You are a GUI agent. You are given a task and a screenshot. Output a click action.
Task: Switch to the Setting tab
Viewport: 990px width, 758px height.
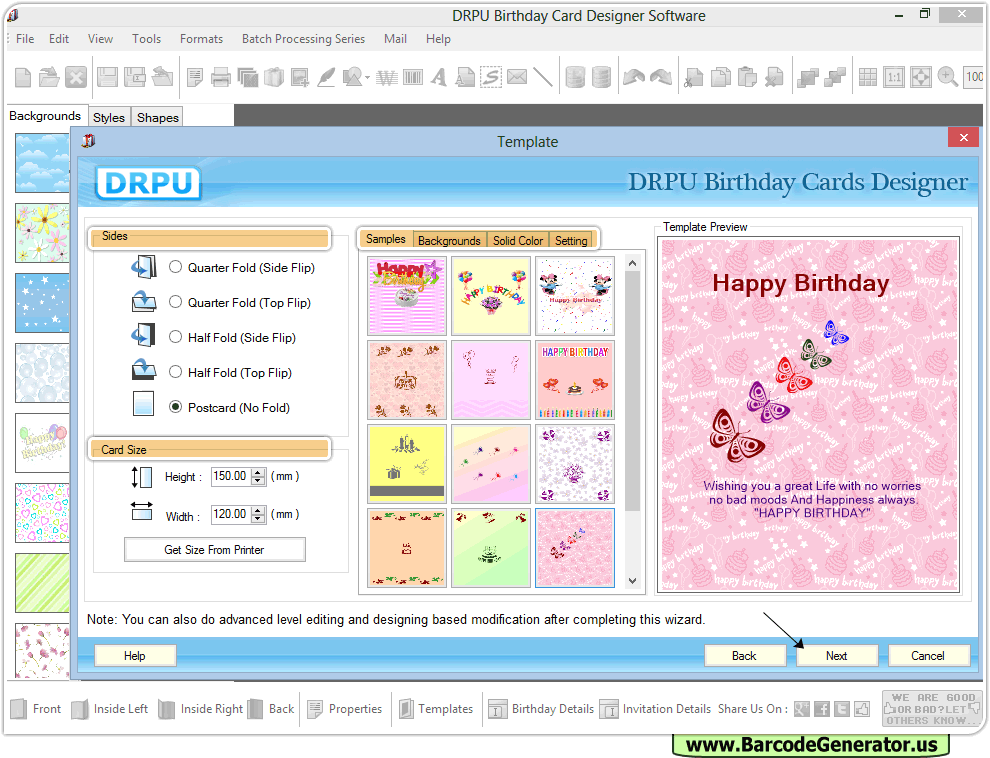(571, 240)
